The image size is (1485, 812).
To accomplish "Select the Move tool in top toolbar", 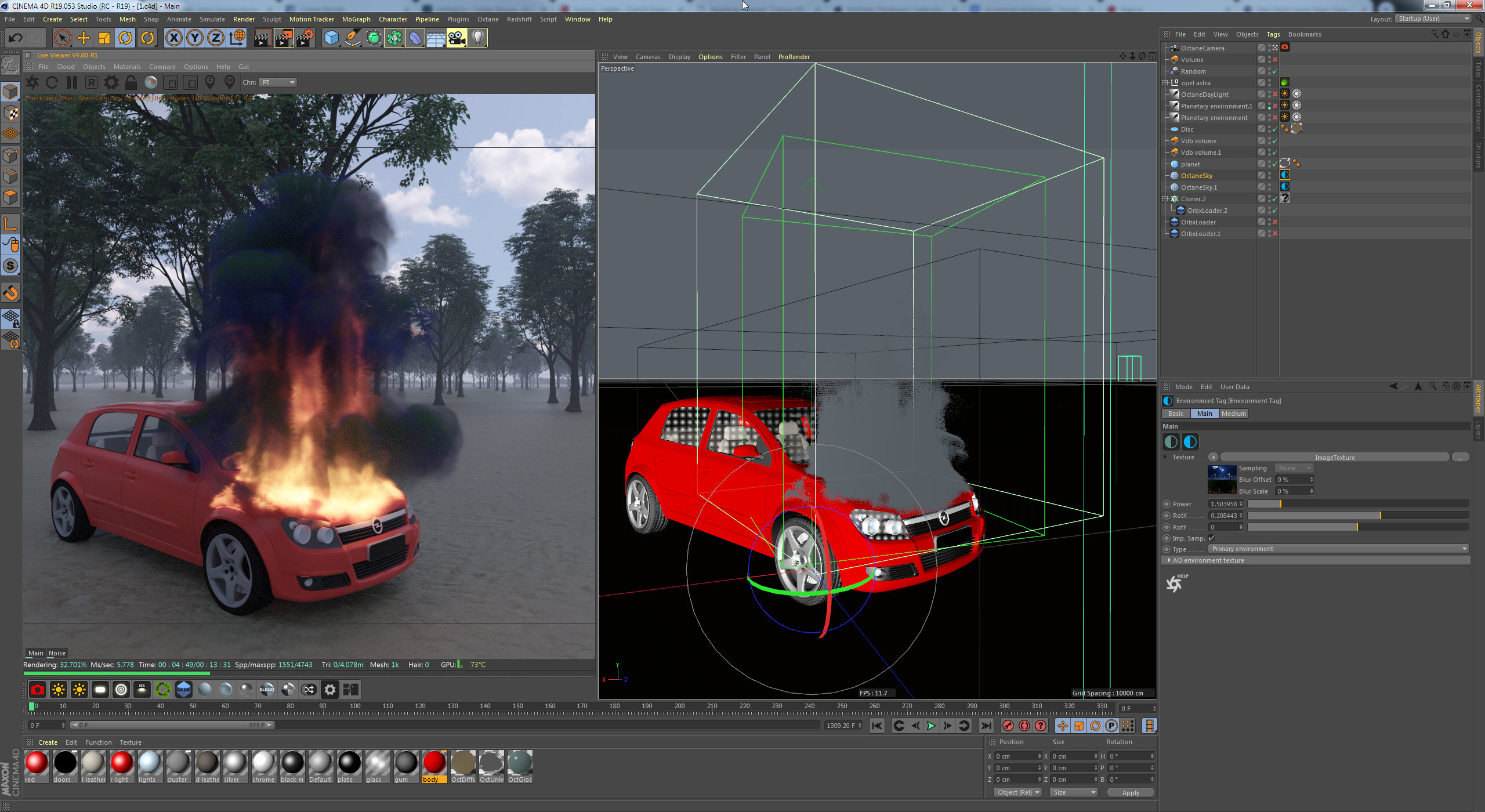I will click(x=84, y=38).
